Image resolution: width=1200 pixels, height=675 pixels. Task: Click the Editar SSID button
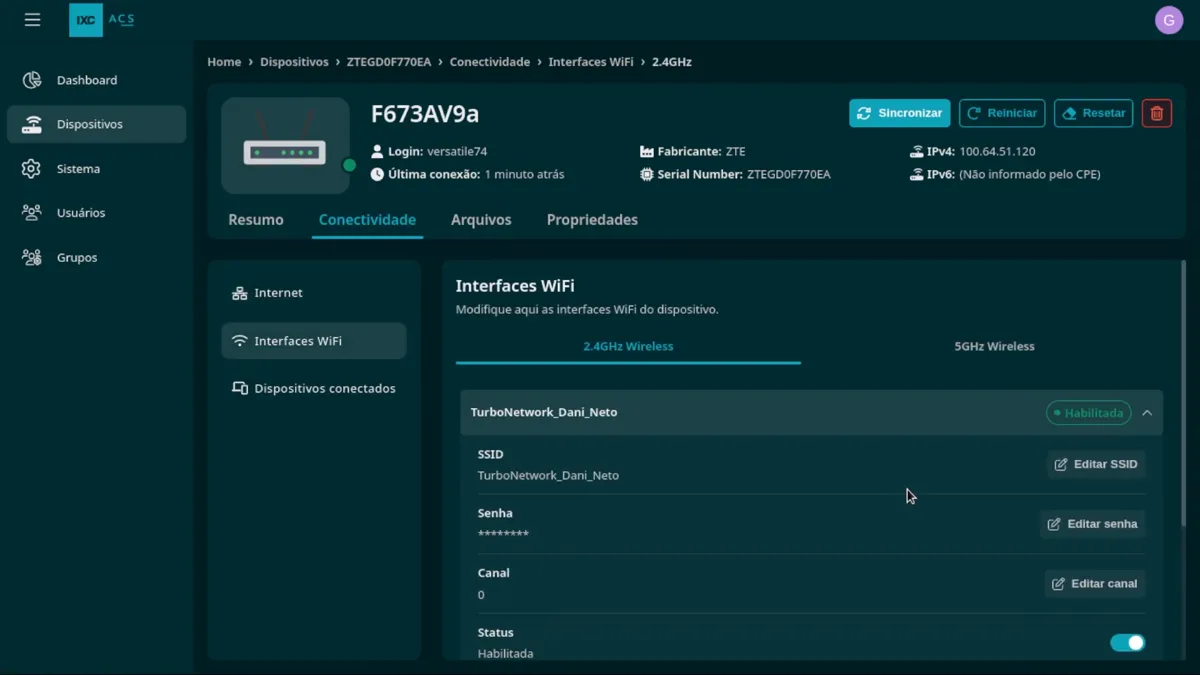pos(1096,464)
